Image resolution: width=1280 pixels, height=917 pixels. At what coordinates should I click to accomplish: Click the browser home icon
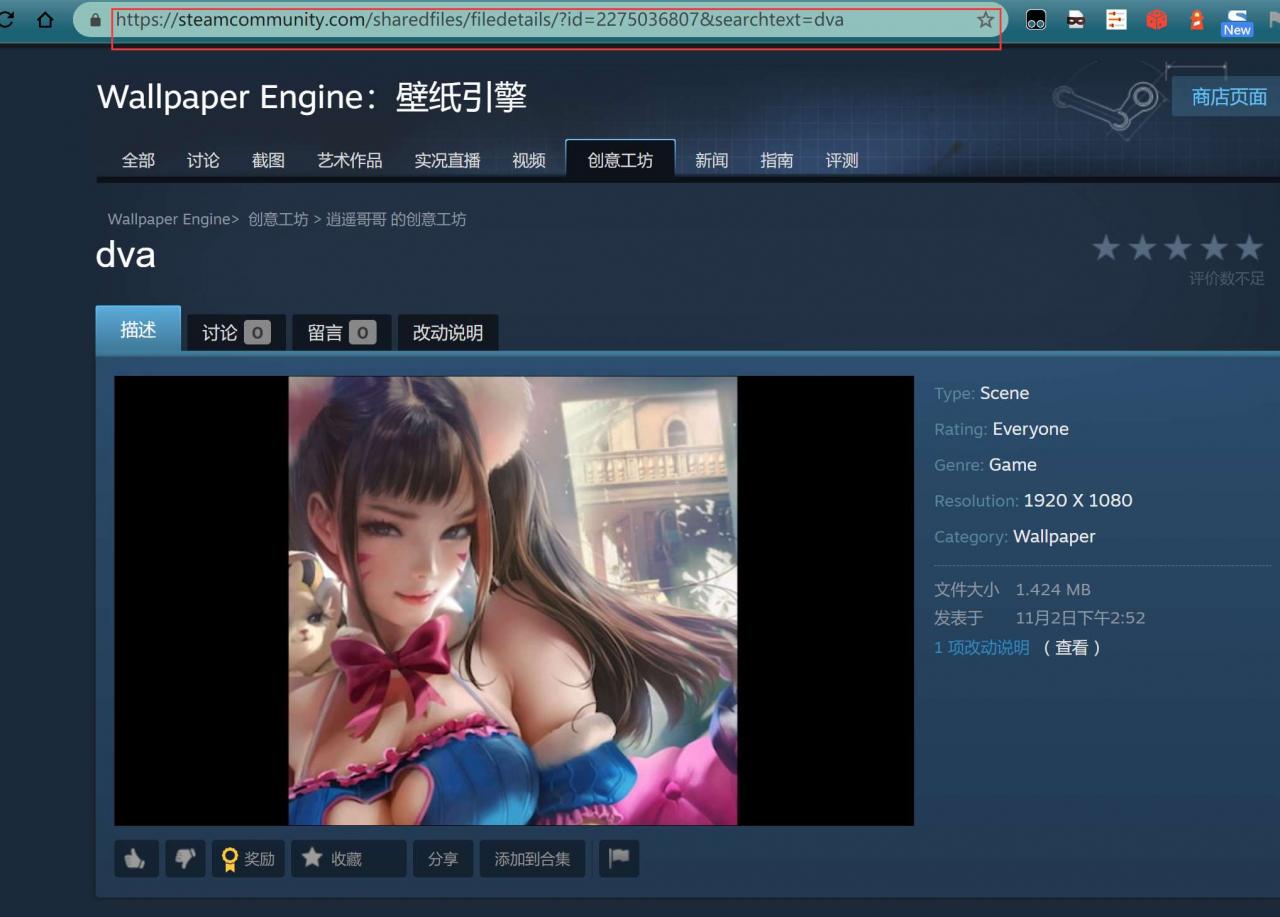point(45,19)
